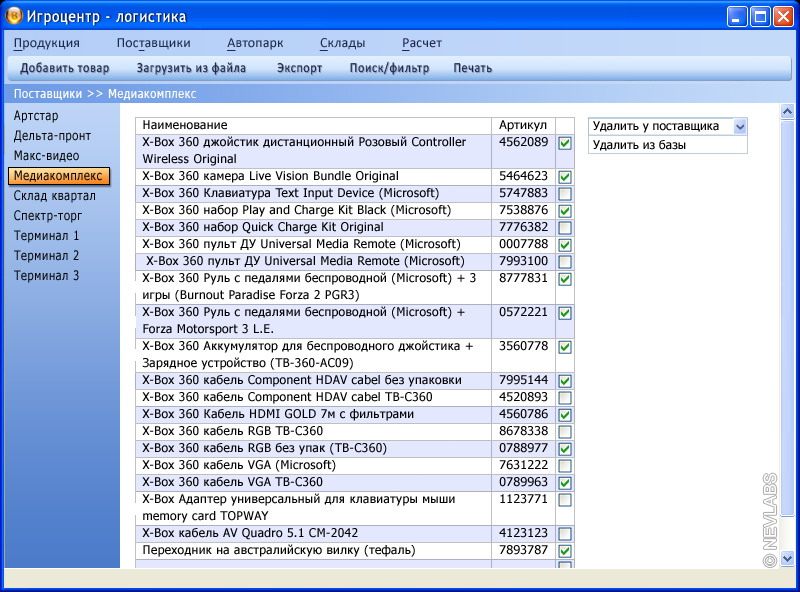
Task: Click Поставщики in the breadcrumb path
Action: [x=48, y=94]
